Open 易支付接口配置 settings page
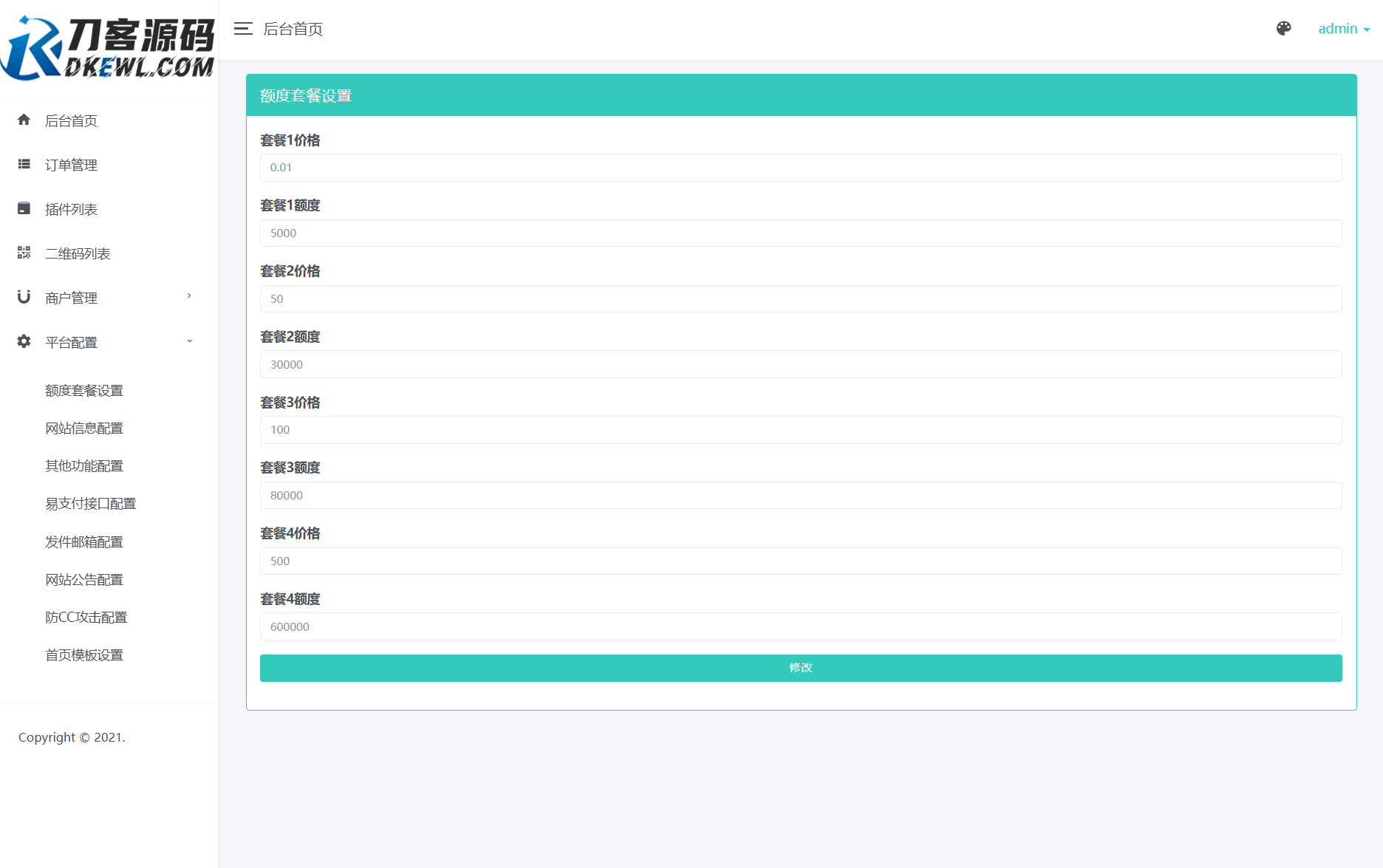The image size is (1383, 868). [x=90, y=503]
